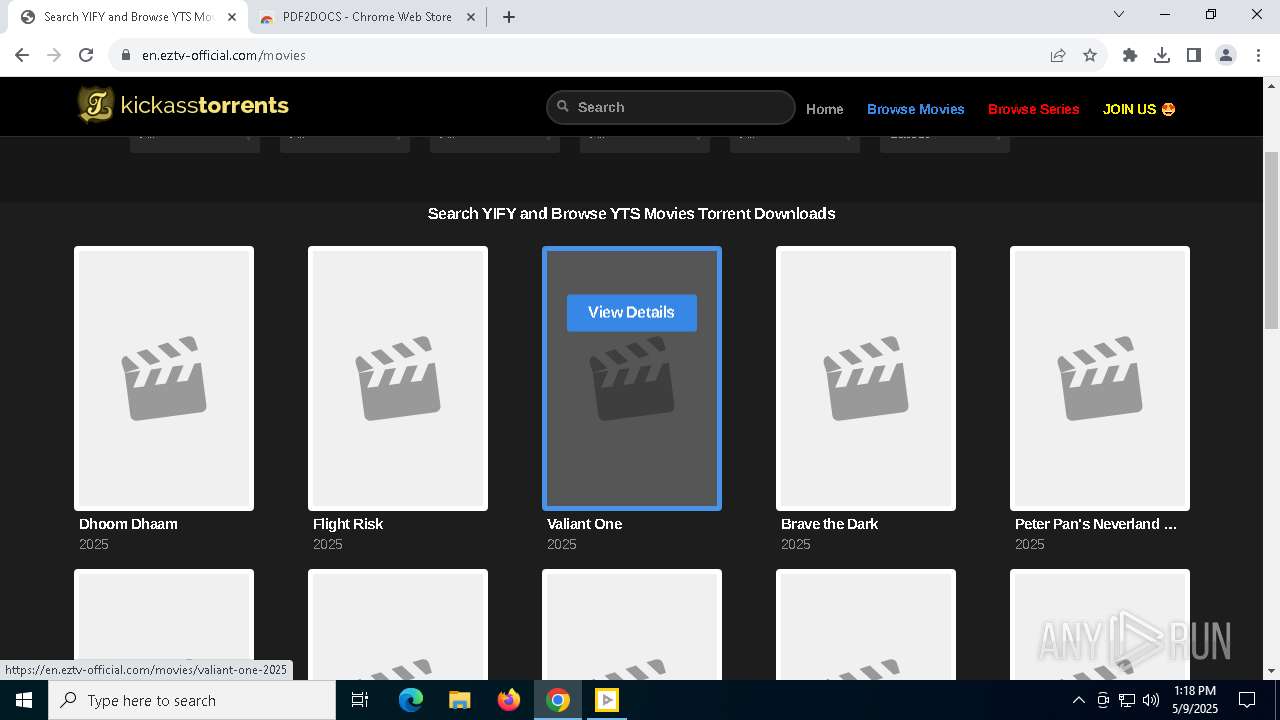Click View Details on Valiant One

(632, 312)
